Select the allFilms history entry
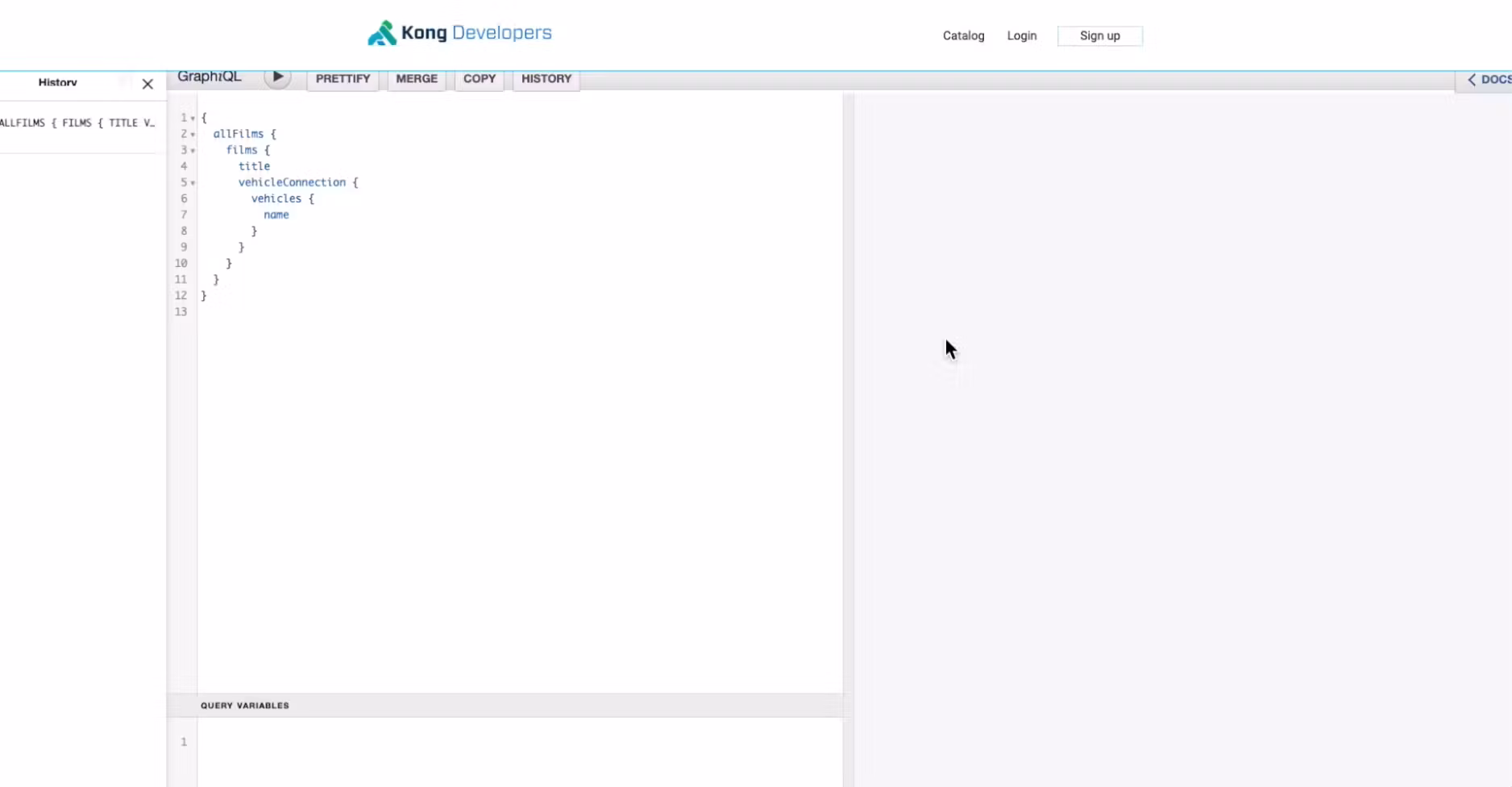Screen dimensions: 1512x787 coord(77,123)
